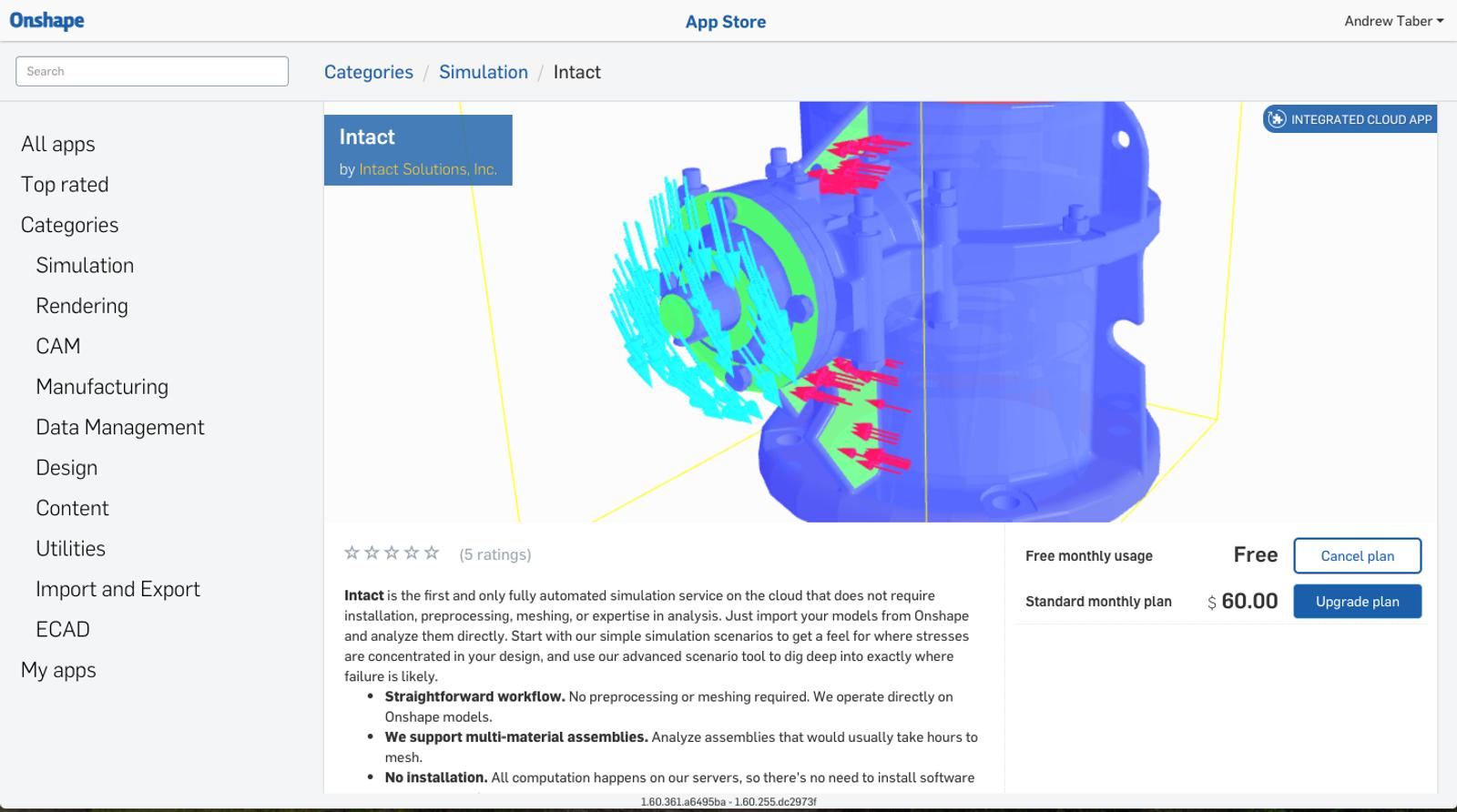Open the Data Management category
Screen dimensions: 1457x812
tap(119, 427)
